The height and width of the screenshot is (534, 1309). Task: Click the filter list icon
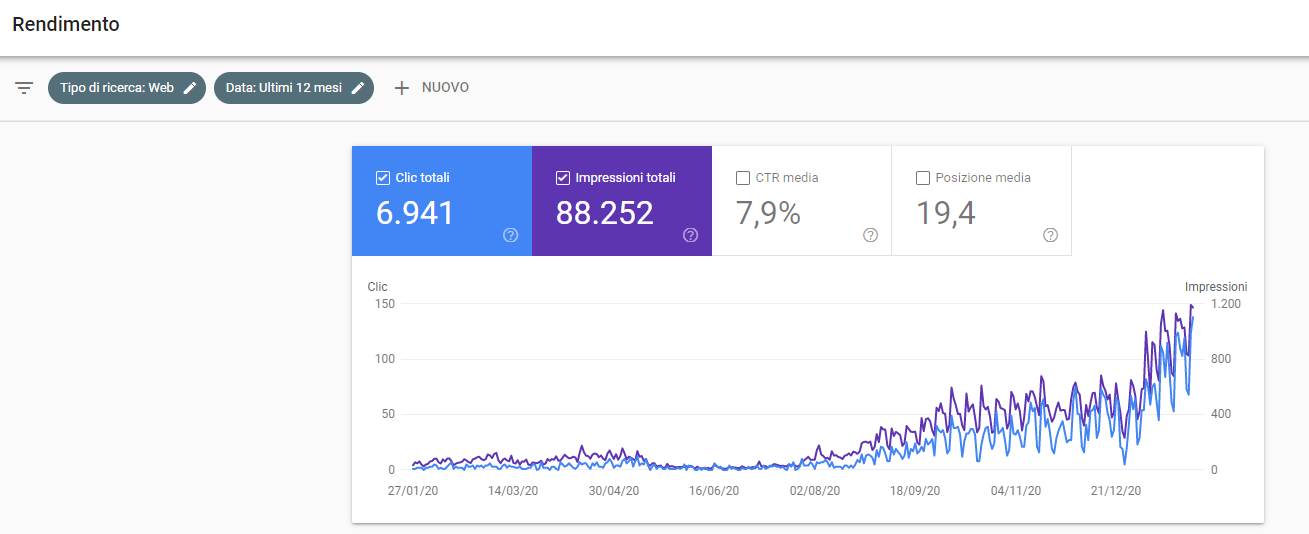click(24, 88)
